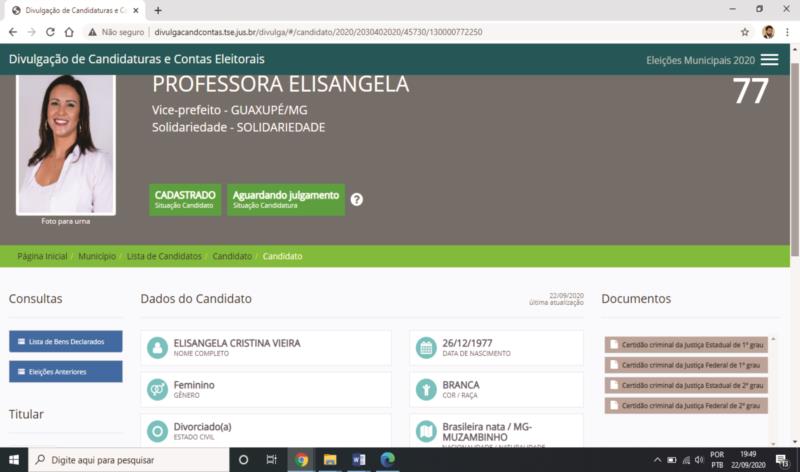Viewport: 800px width, 472px height.
Task: Click the icon beside BRANCA
Action: (x=426, y=390)
